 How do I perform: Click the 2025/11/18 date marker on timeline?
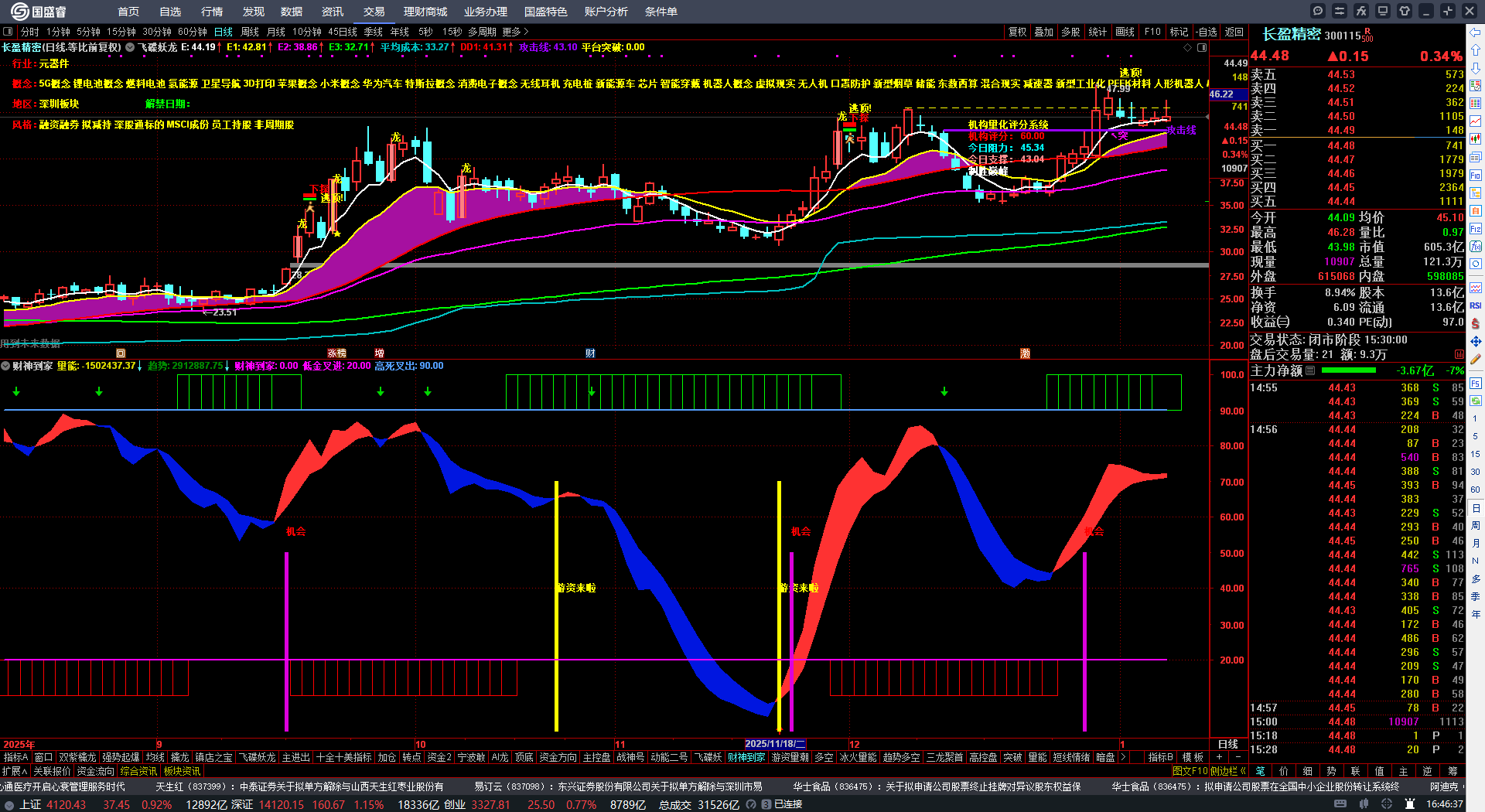tap(775, 744)
